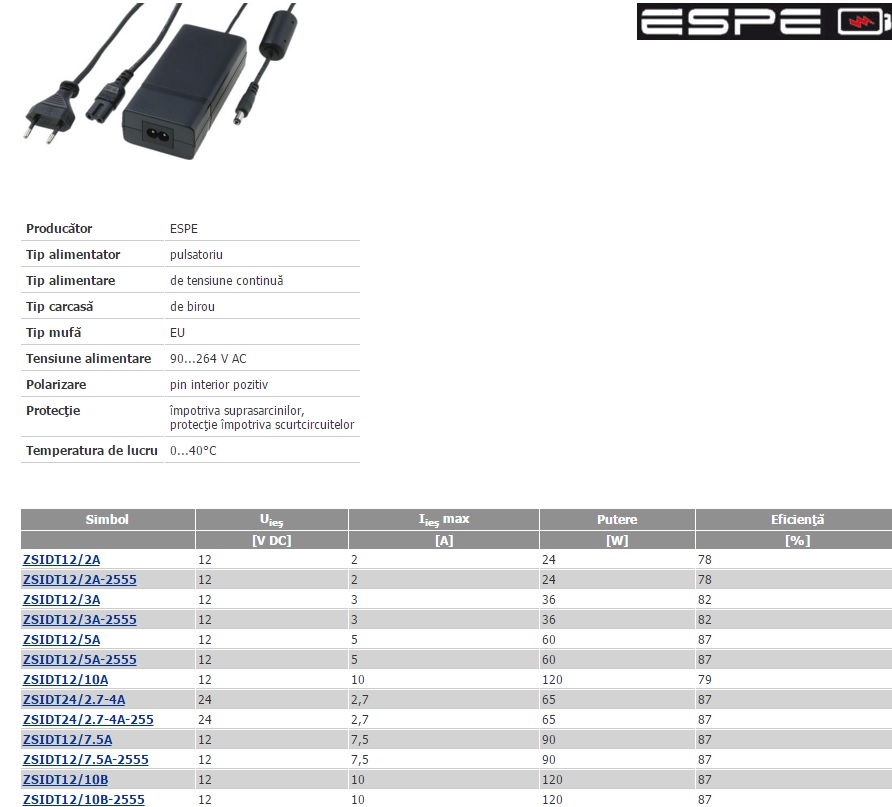Click the 24 power value in ZSIDT12/2A row
892x807 pixels.
(549, 560)
